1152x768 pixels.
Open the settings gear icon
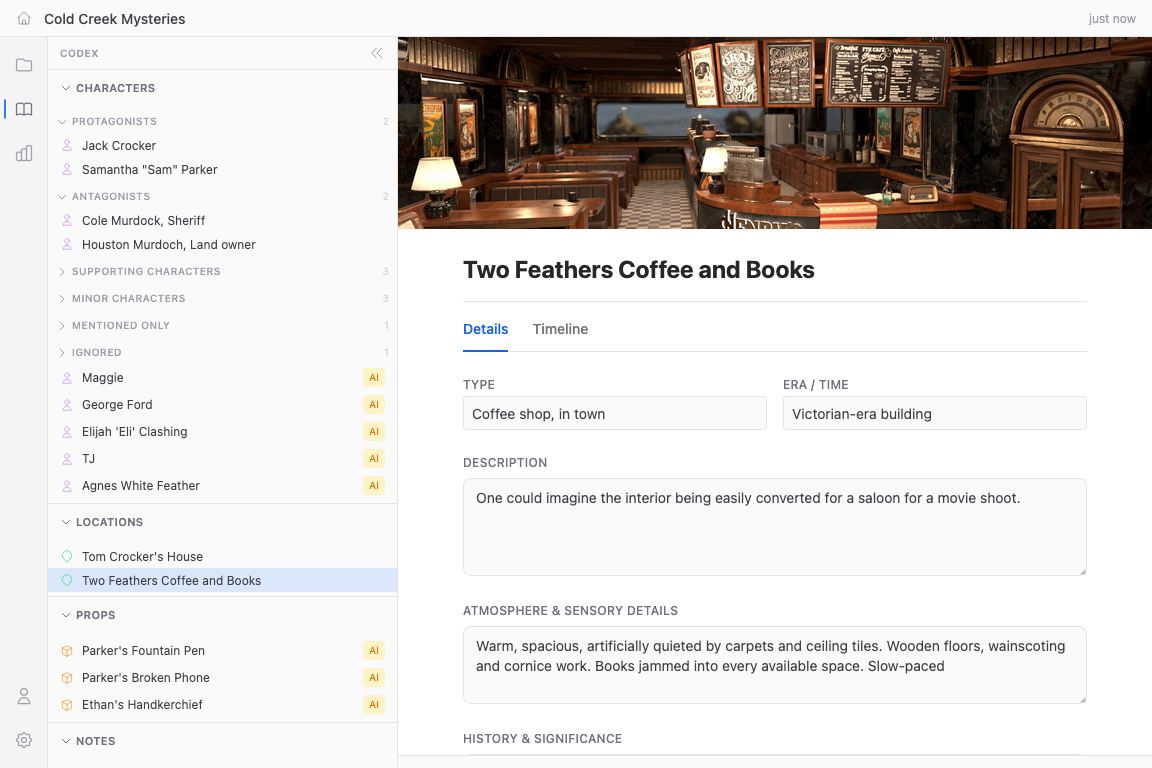click(x=24, y=740)
